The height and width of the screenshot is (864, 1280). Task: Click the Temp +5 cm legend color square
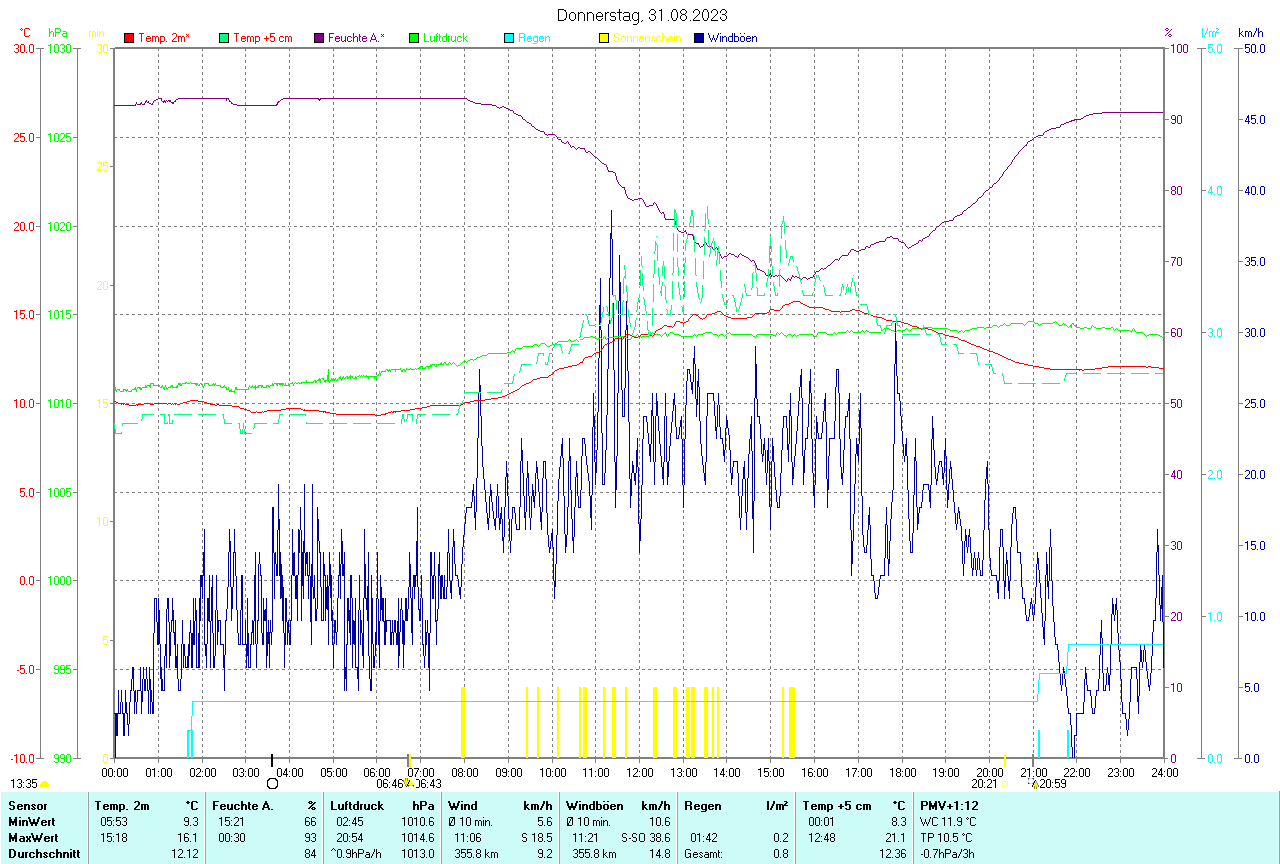pyautogui.click(x=224, y=38)
